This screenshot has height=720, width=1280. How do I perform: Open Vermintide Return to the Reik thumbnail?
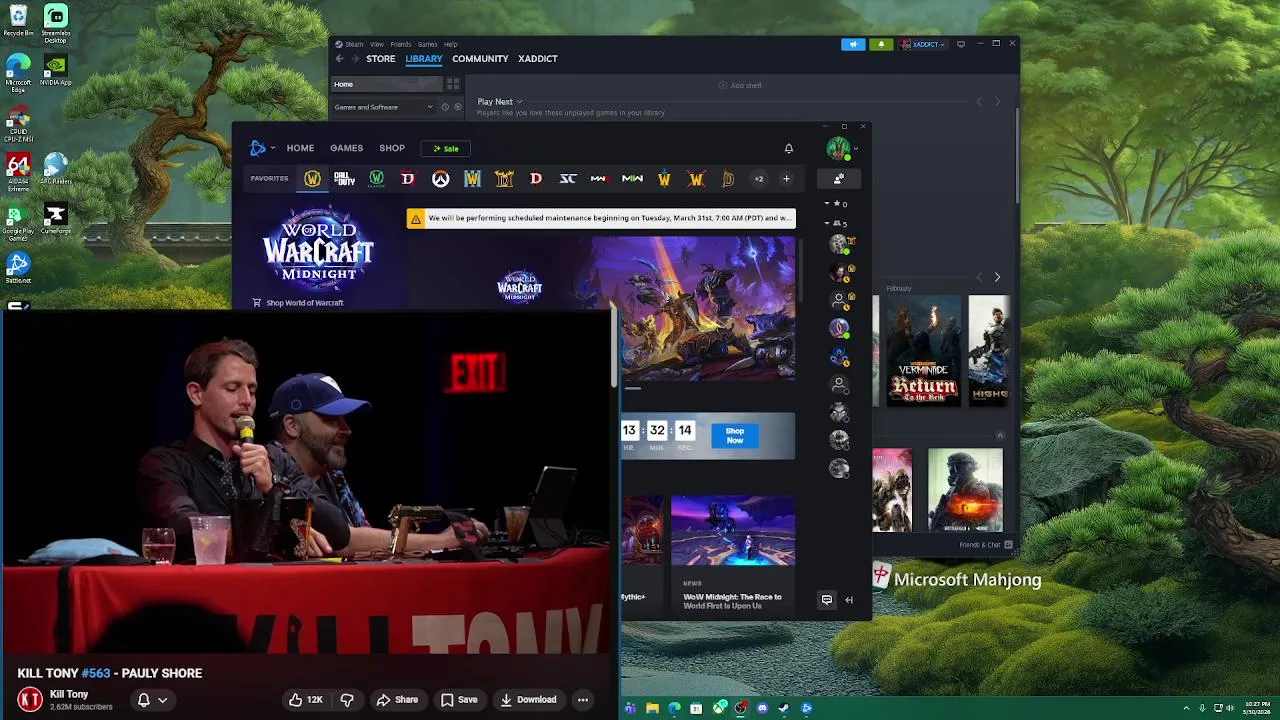[923, 351]
